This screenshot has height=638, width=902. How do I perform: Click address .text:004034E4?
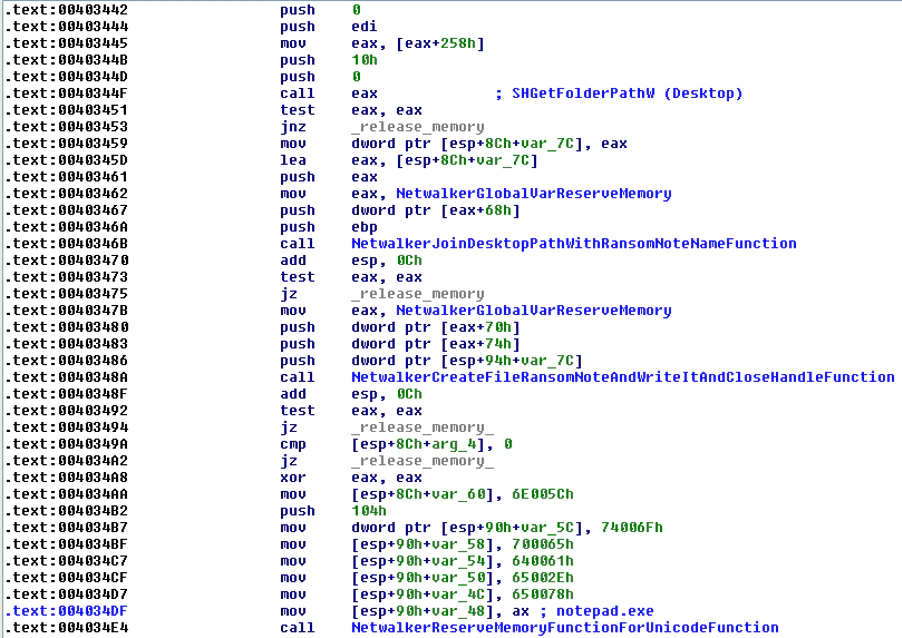pos(66,627)
